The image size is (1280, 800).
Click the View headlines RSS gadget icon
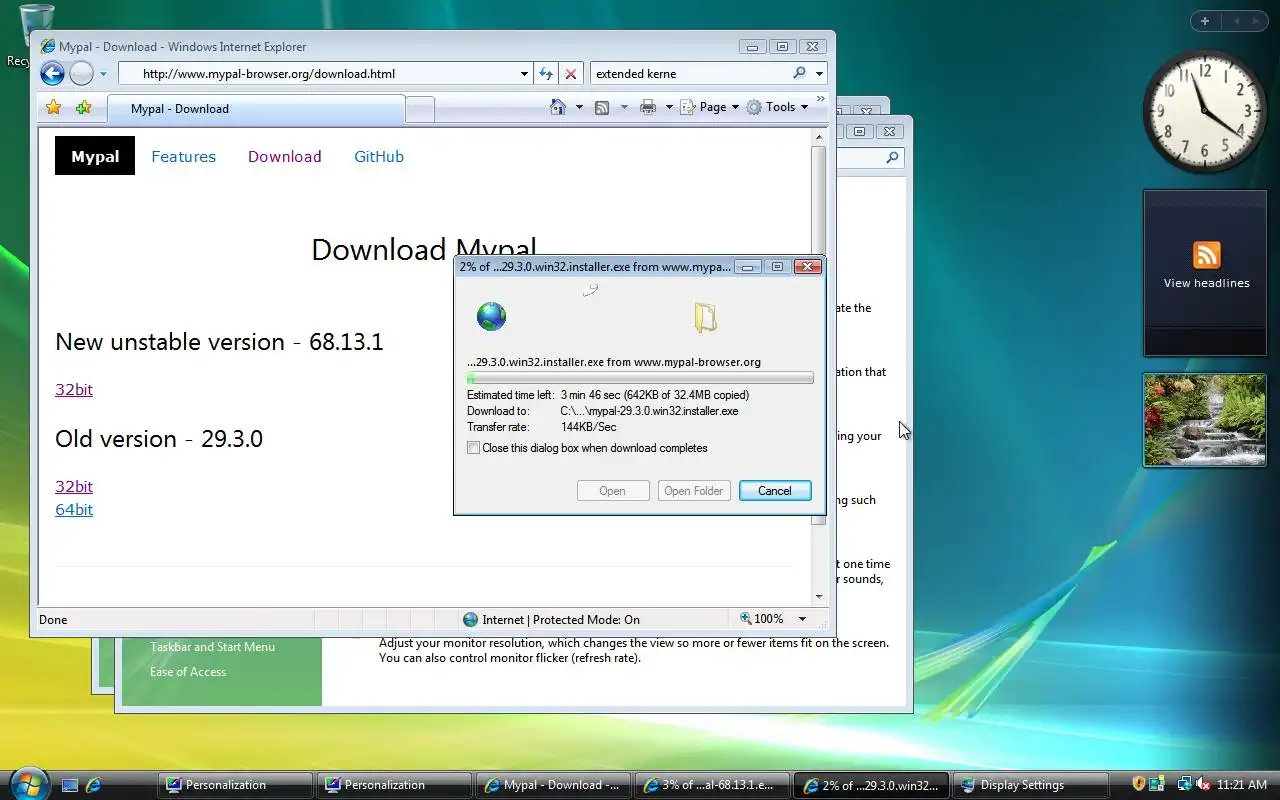pos(1206,254)
